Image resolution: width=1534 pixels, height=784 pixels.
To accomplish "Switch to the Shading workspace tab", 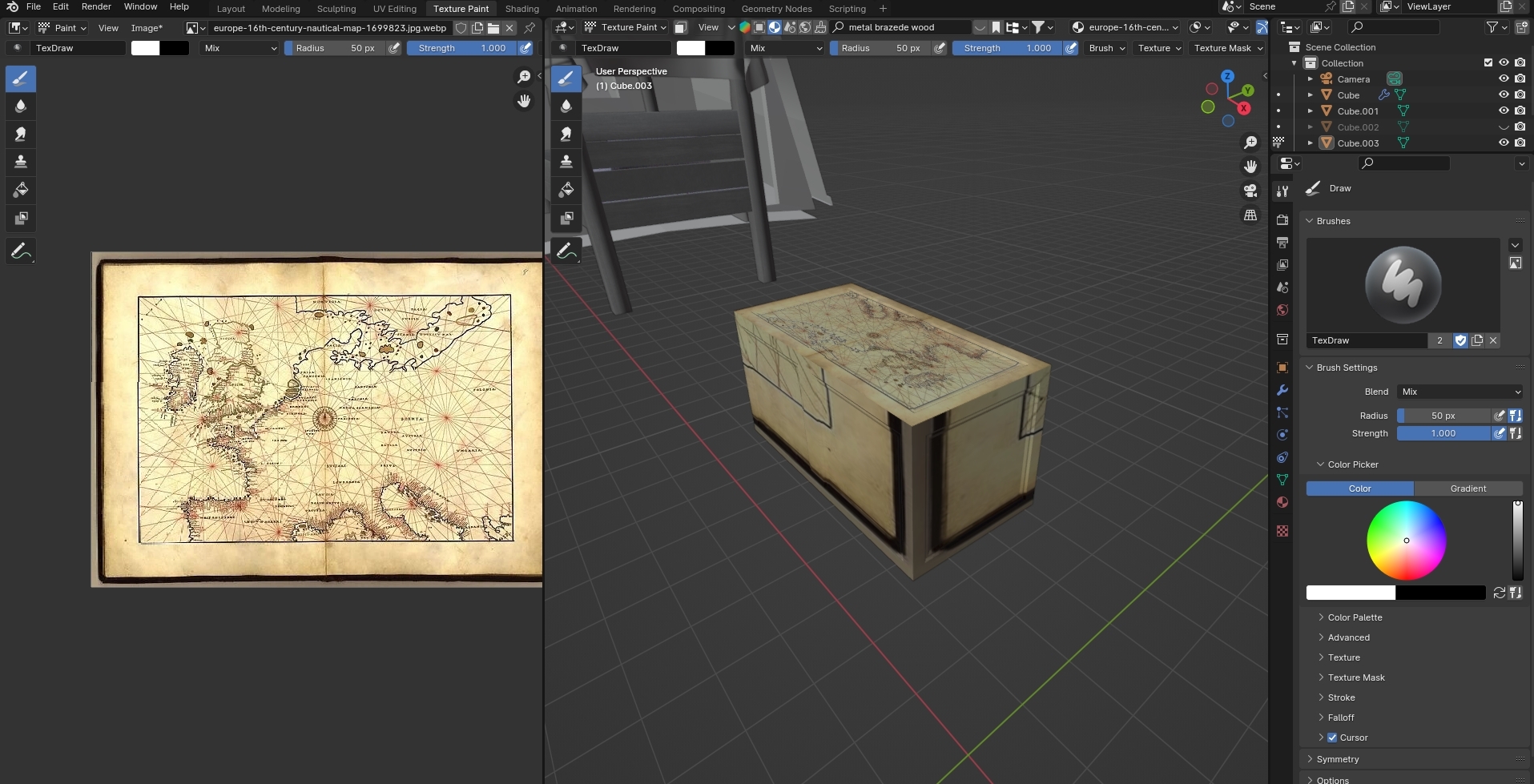I will coord(521,9).
